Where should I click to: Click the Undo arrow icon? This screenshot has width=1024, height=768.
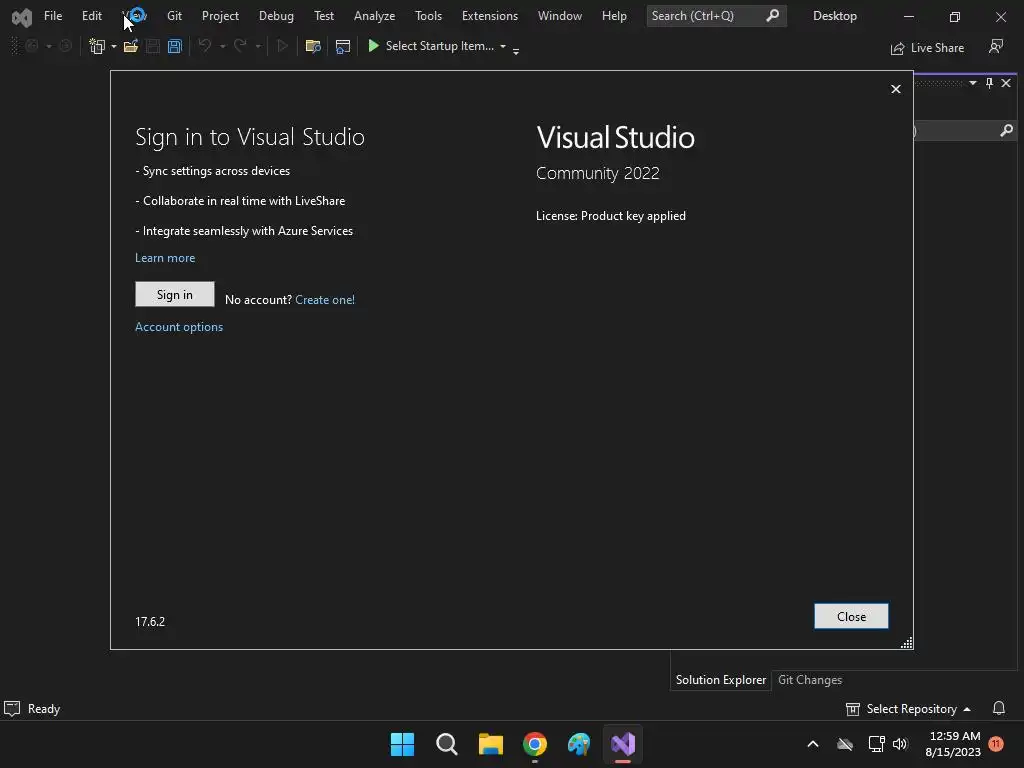click(x=204, y=46)
